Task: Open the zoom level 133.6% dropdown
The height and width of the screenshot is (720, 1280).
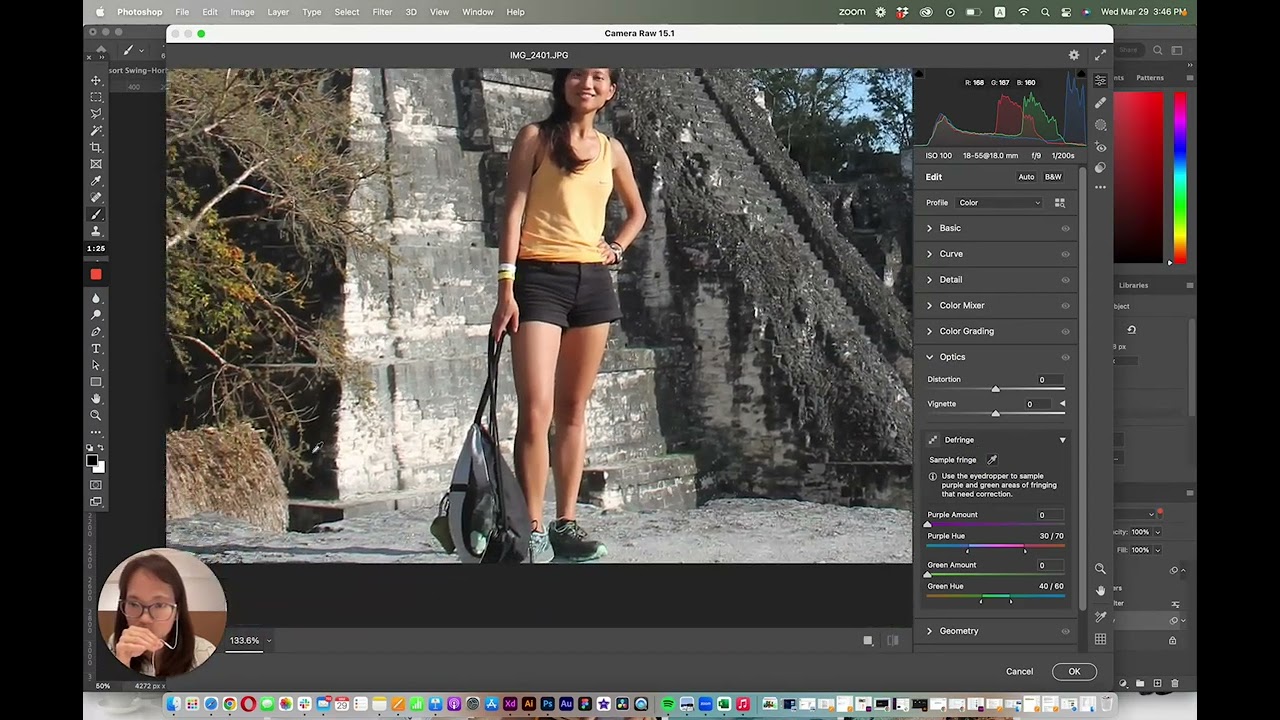Action: point(250,641)
